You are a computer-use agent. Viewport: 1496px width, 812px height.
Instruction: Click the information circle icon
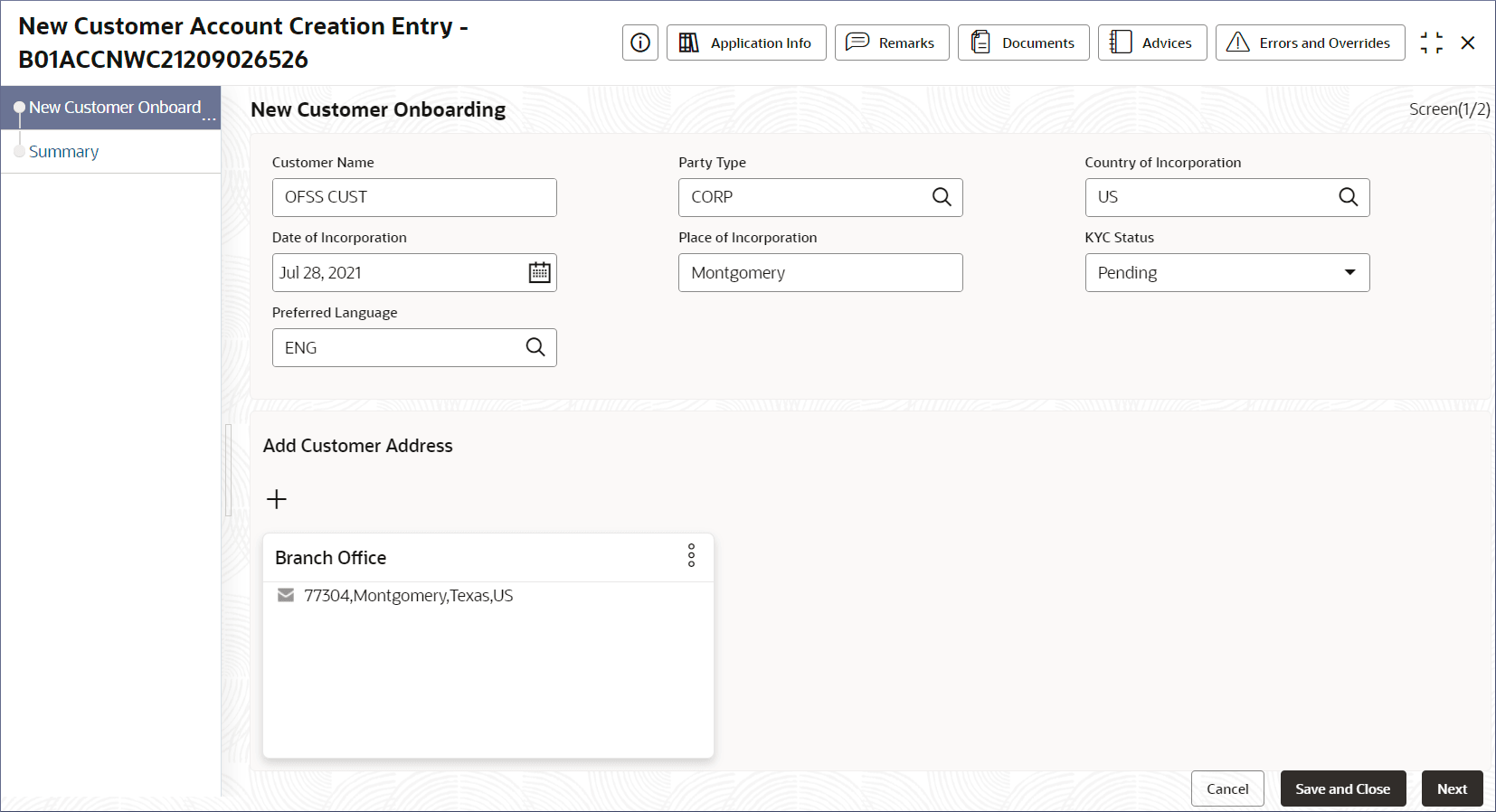(x=640, y=42)
